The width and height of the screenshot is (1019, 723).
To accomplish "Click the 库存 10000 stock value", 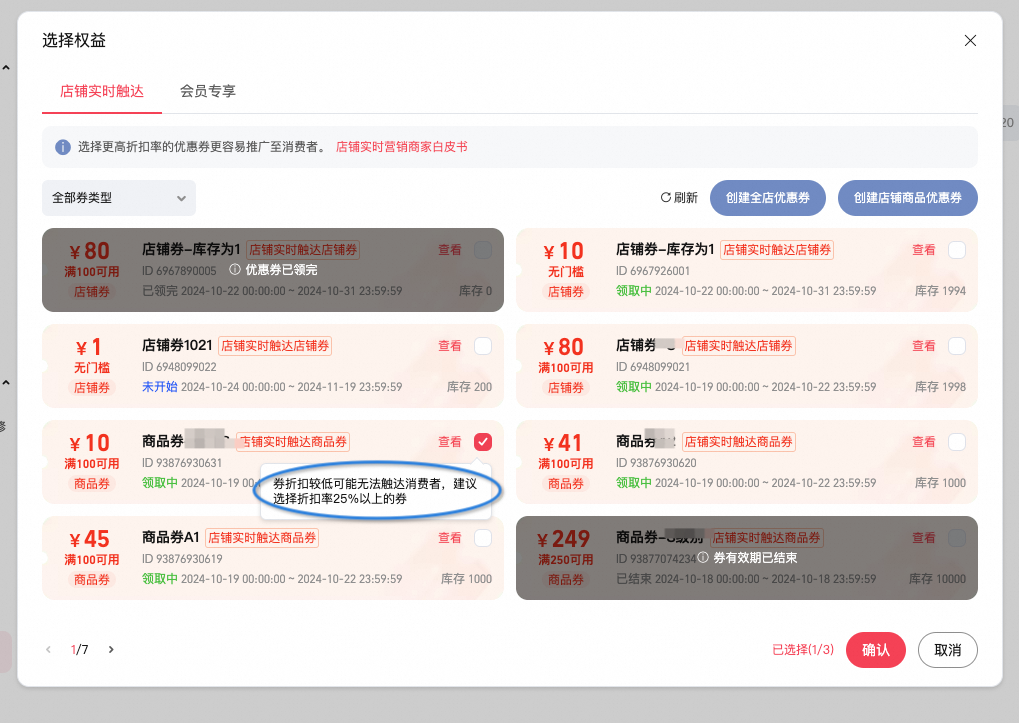I will click(x=937, y=578).
